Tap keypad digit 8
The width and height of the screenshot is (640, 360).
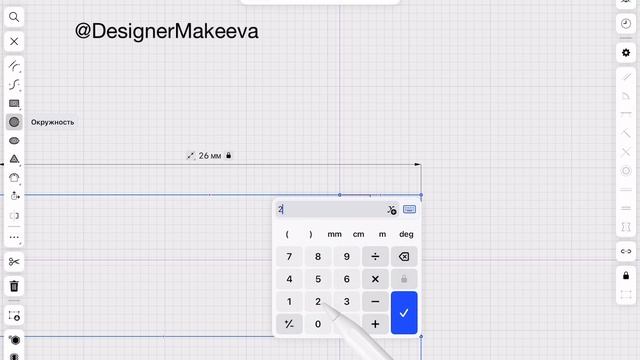pos(318,257)
